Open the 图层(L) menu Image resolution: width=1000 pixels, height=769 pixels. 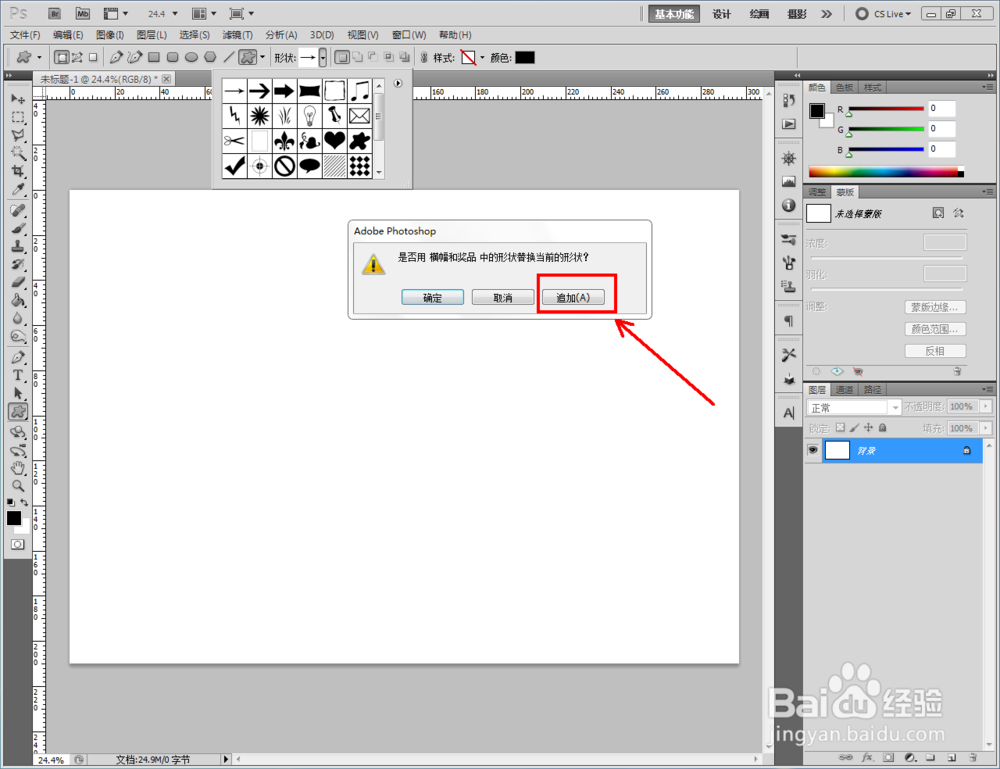tap(152, 34)
